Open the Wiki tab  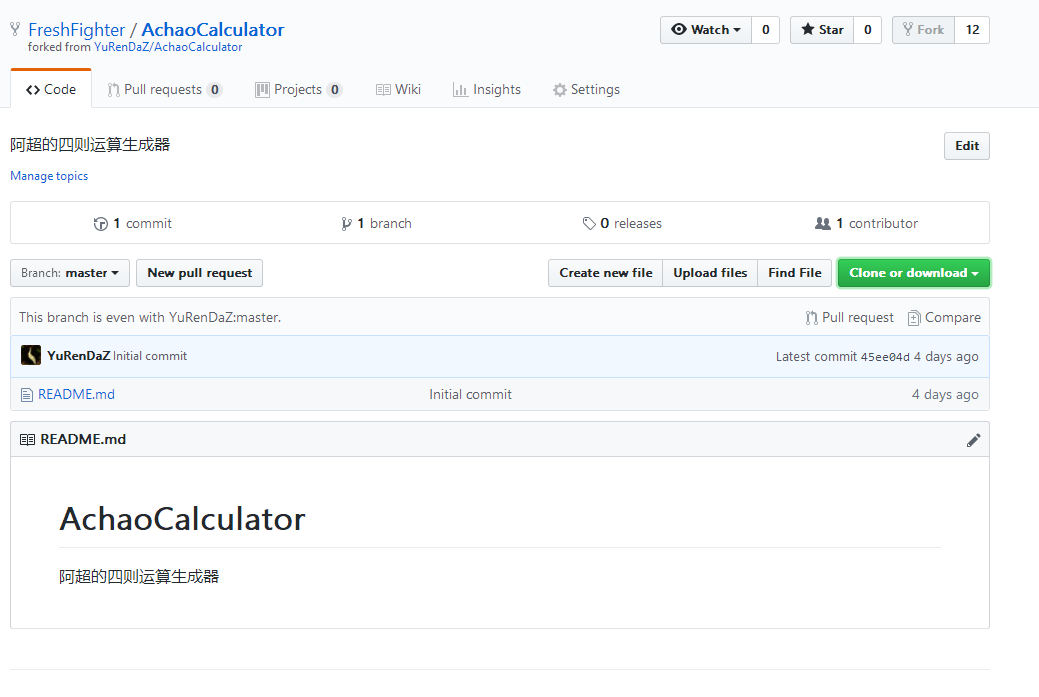click(x=398, y=89)
